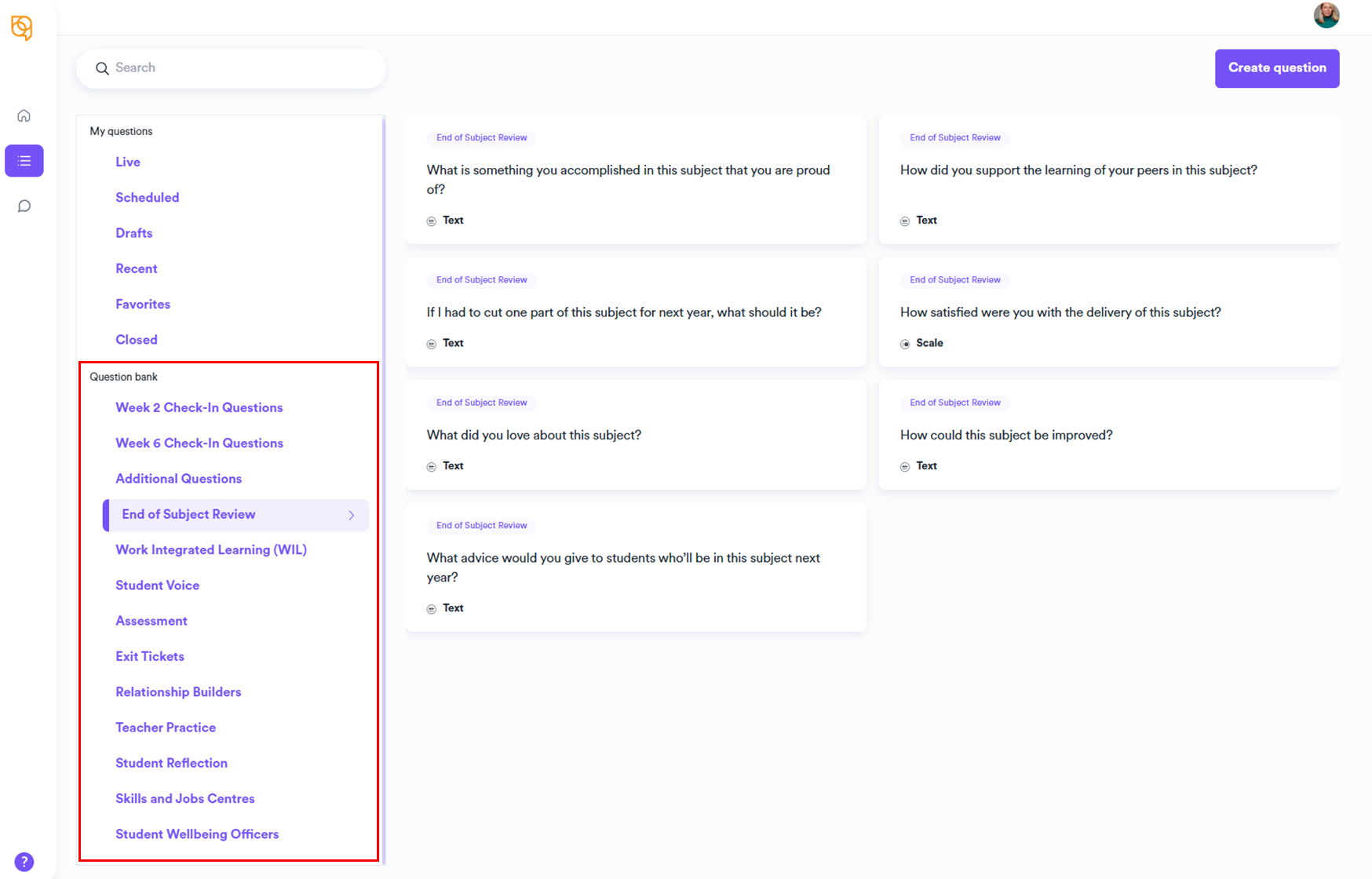Click the home icon in left sidebar

pyautogui.click(x=24, y=116)
